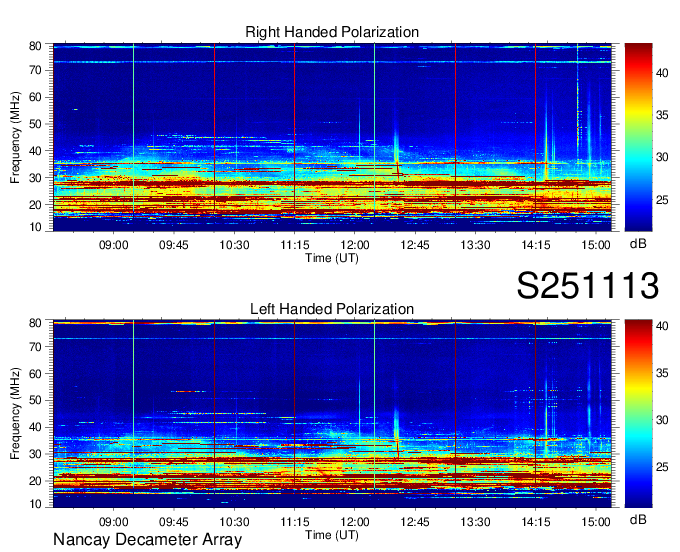
Task: Click the Frequency (MHz) axis label on lower plot
Action: pyautogui.click(x=16, y=415)
